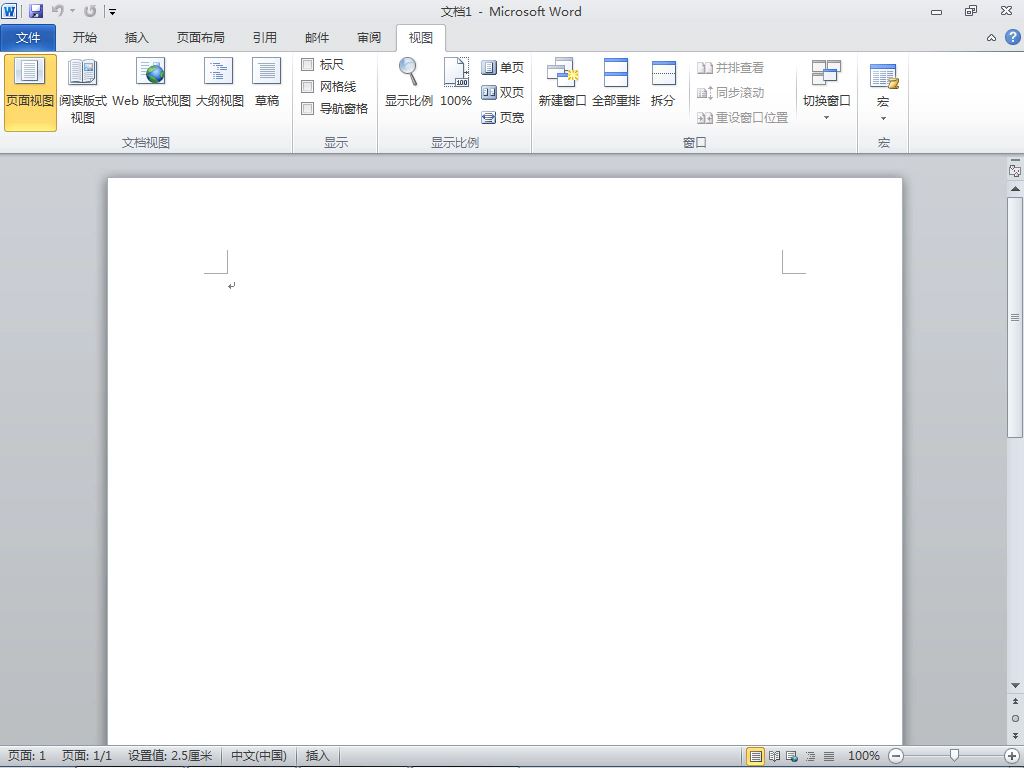Image resolution: width=1024 pixels, height=768 pixels.
Task: Switch to 页面视图 (Print Layout) view
Action: pyautogui.click(x=30, y=92)
